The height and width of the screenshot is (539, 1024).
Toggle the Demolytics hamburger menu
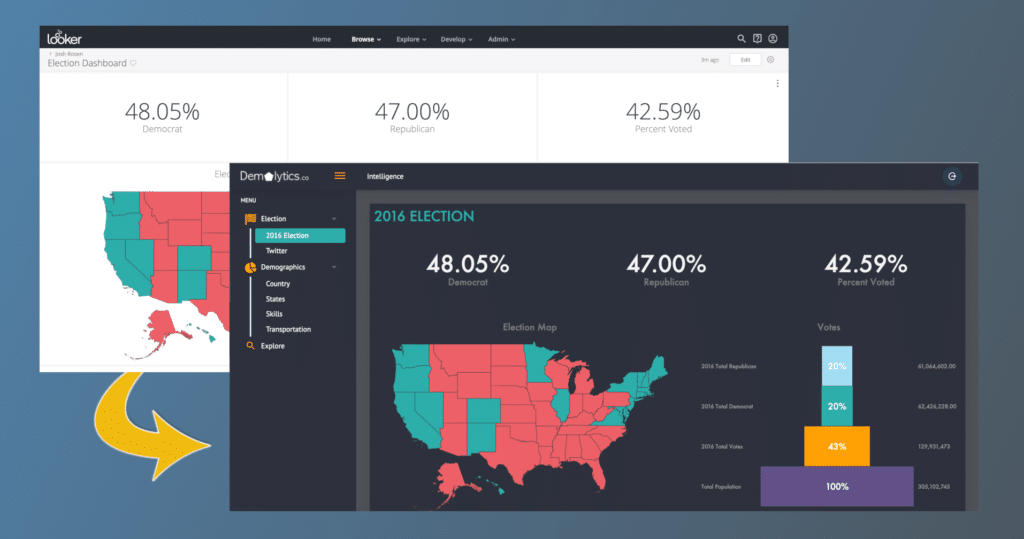tap(340, 176)
